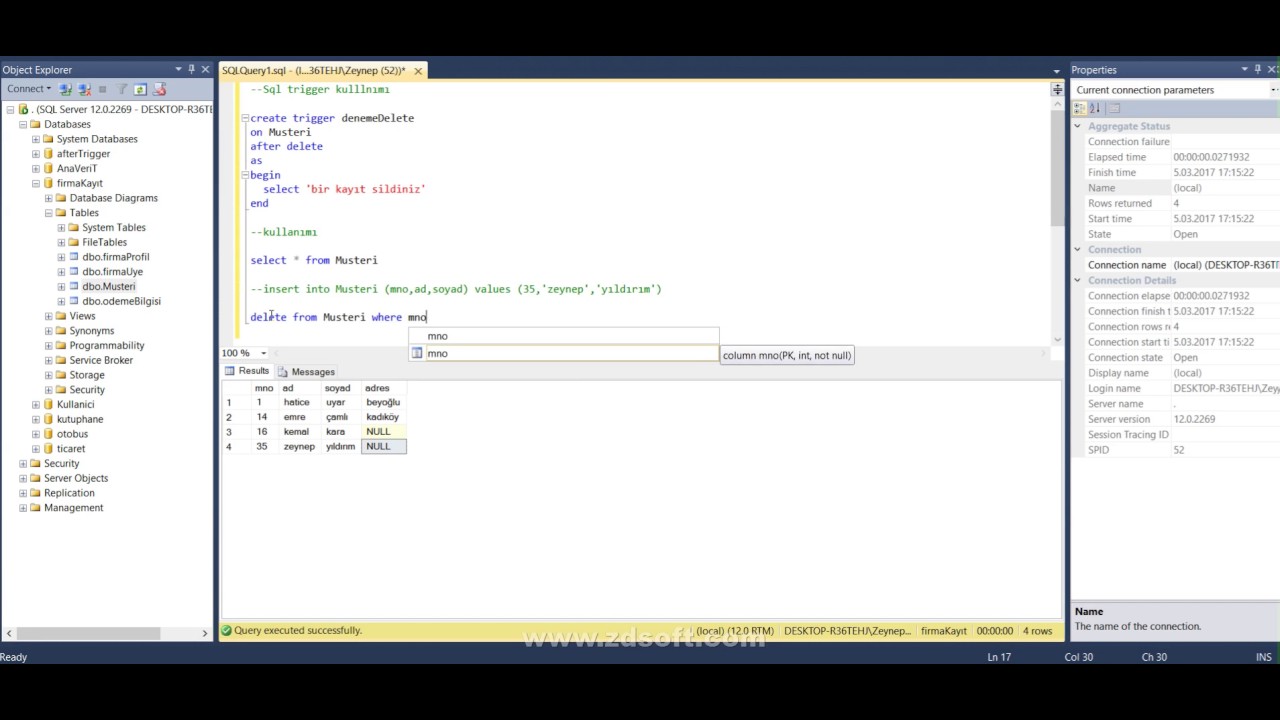1280x720 pixels.
Task: Select the zeynep cell in results grid
Action: pos(300,446)
